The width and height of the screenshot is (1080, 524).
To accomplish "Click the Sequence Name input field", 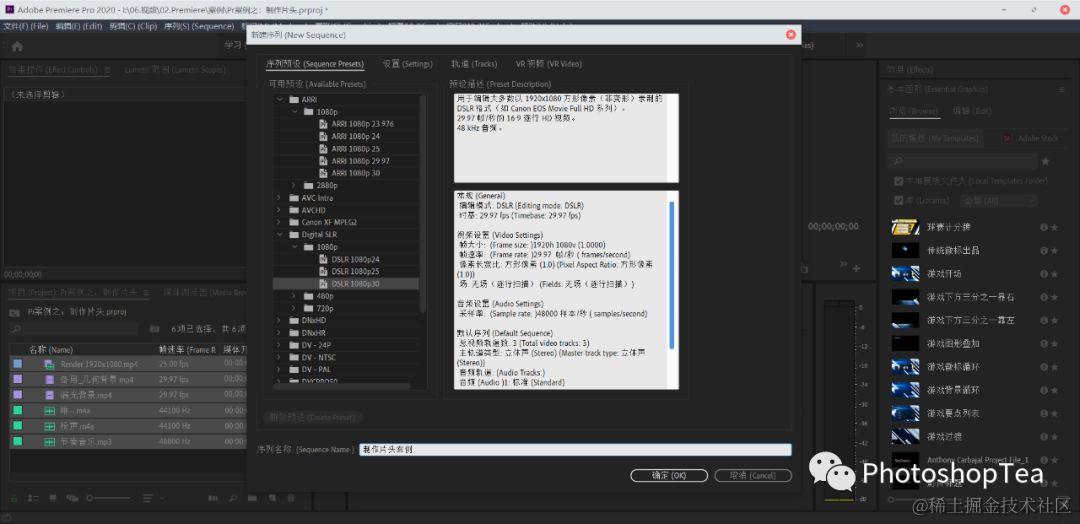I will point(575,450).
